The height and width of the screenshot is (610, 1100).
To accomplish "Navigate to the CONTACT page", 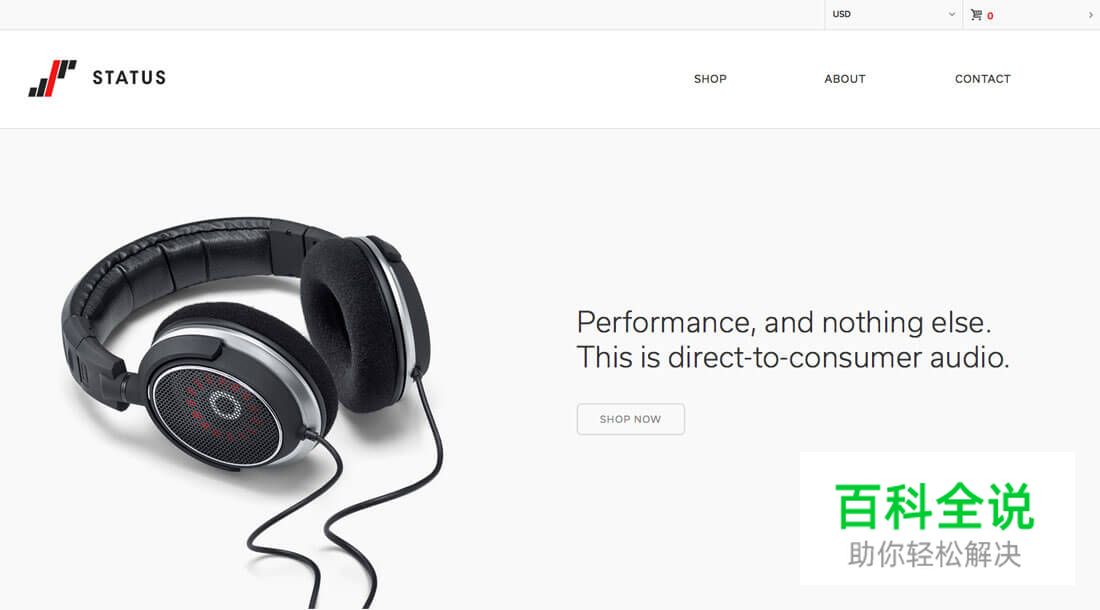I will click(982, 79).
